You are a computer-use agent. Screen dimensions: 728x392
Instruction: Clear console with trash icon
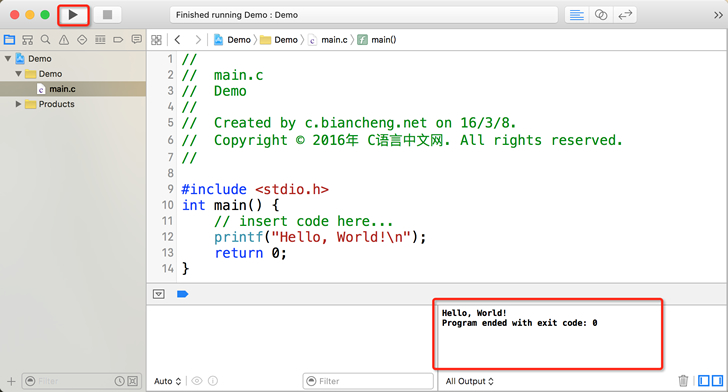pos(683,381)
